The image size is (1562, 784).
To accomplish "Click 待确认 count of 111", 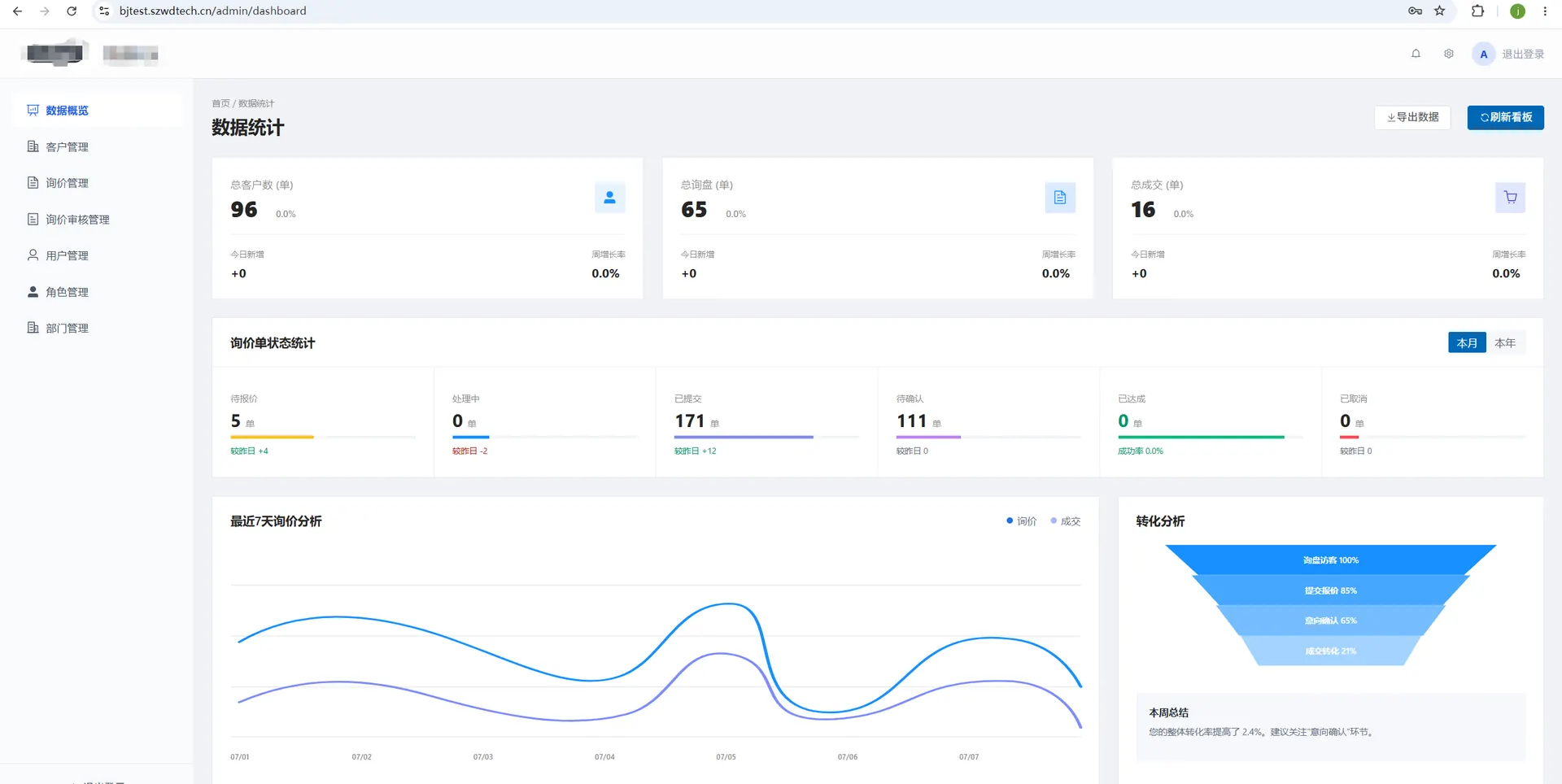I will [x=912, y=420].
